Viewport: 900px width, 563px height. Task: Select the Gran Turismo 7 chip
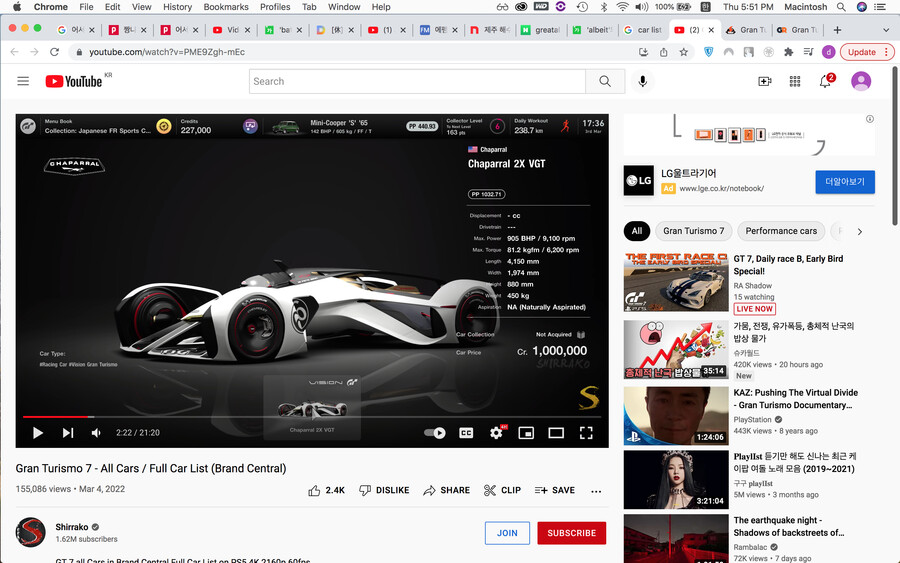pos(693,231)
